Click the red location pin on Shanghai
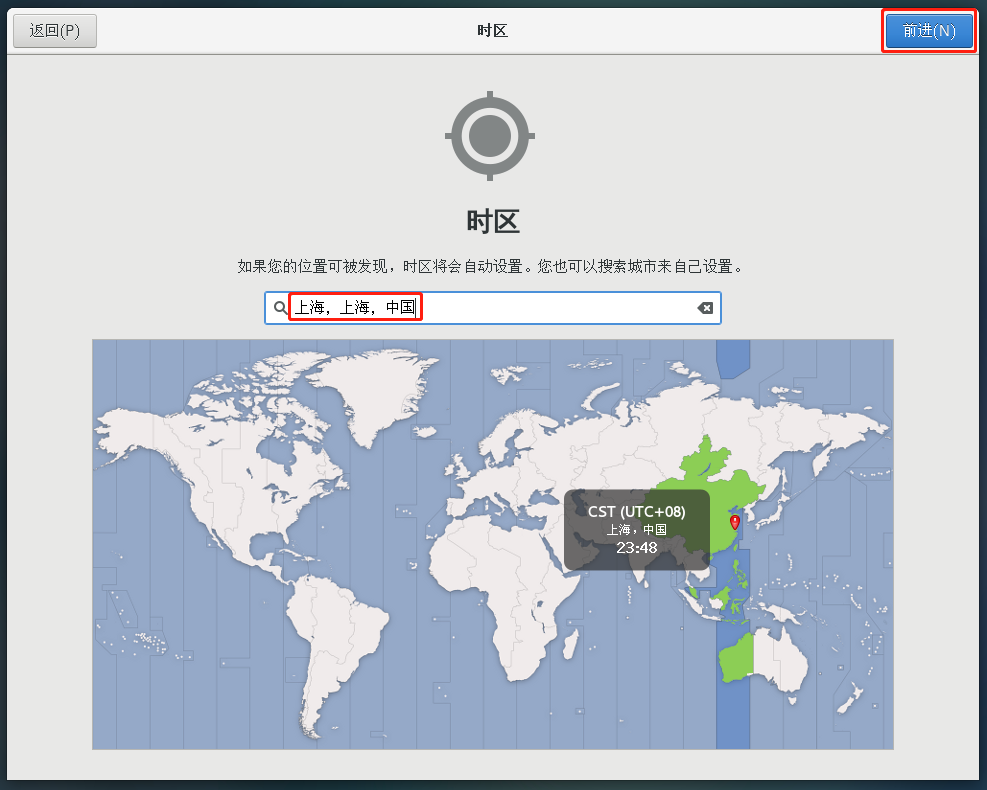The height and width of the screenshot is (790, 987). click(735, 522)
